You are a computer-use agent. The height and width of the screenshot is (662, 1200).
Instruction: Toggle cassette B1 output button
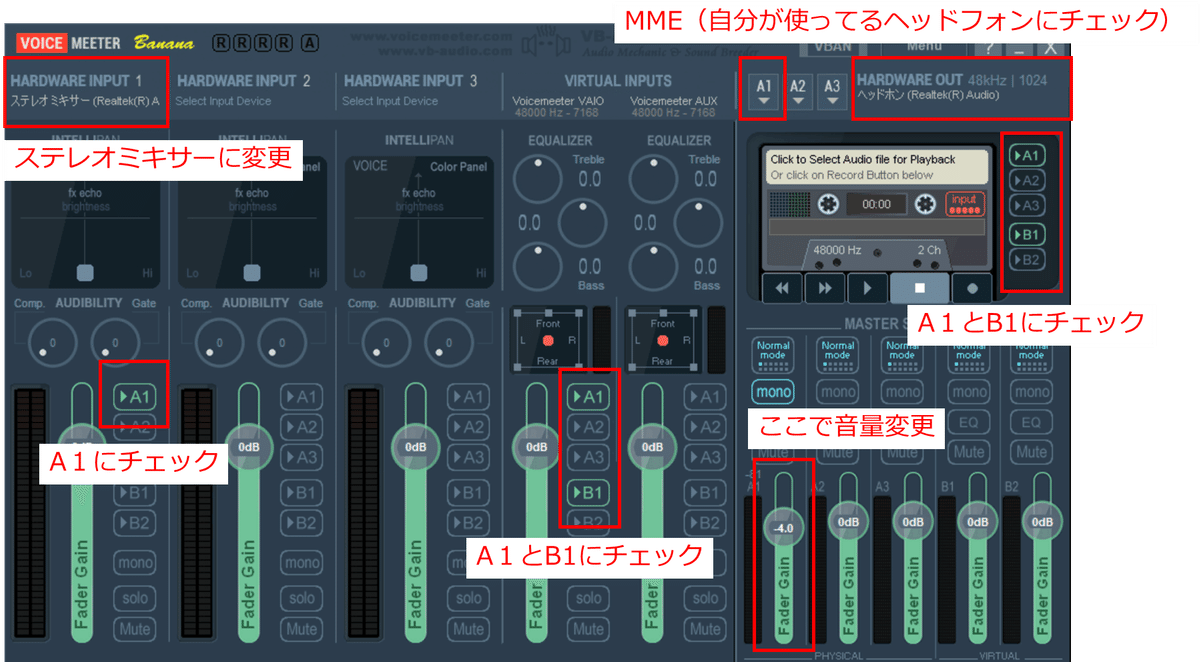tap(1027, 235)
